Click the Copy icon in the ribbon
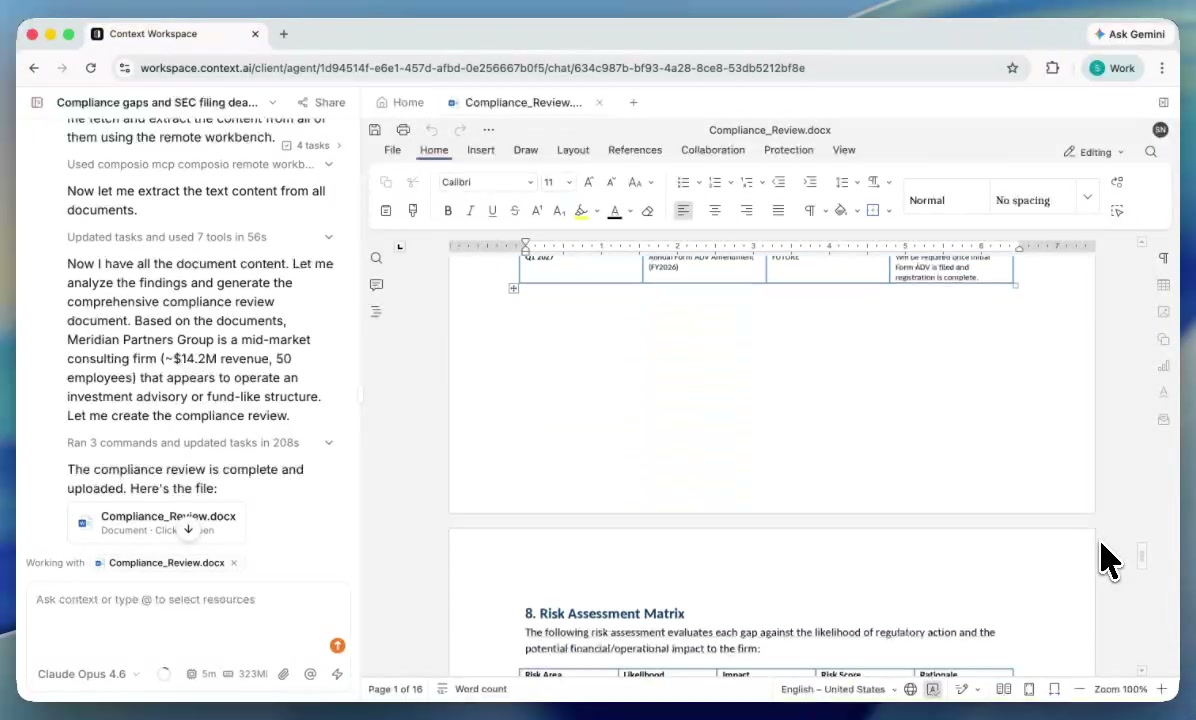1196x720 pixels. coord(386,182)
